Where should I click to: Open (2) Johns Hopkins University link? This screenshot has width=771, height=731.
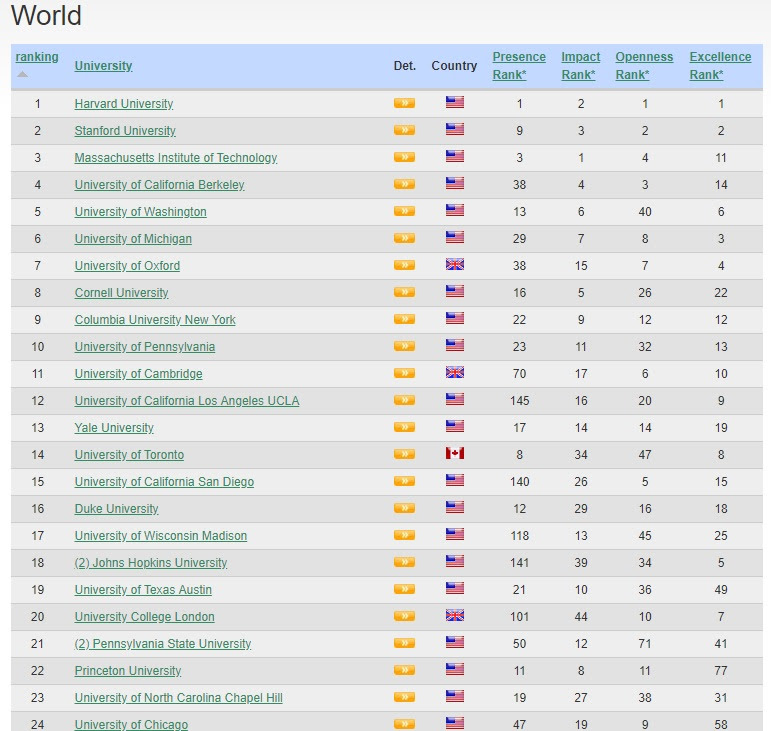pyautogui.click(x=151, y=563)
